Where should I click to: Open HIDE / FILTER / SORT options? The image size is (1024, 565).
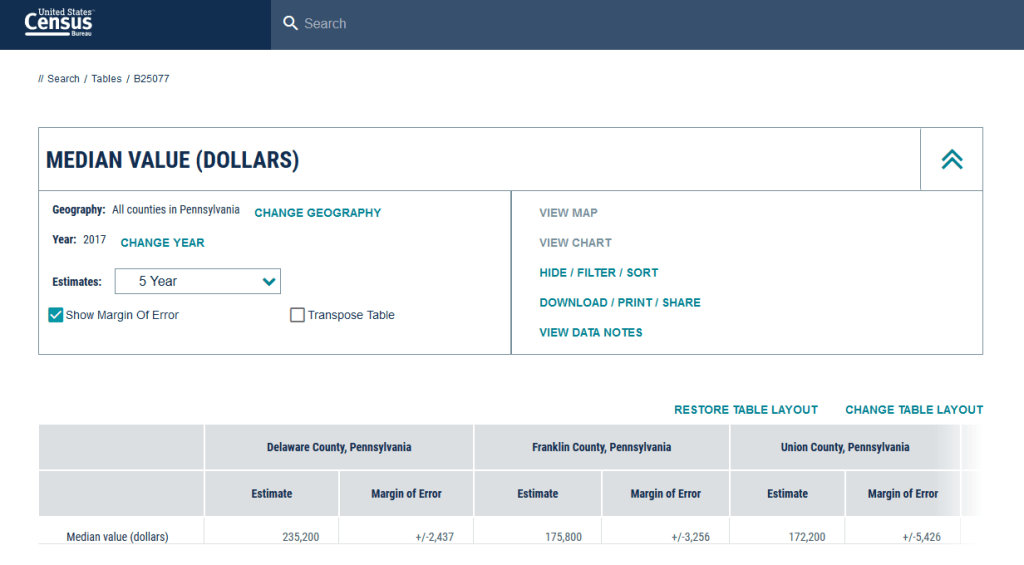(x=598, y=273)
